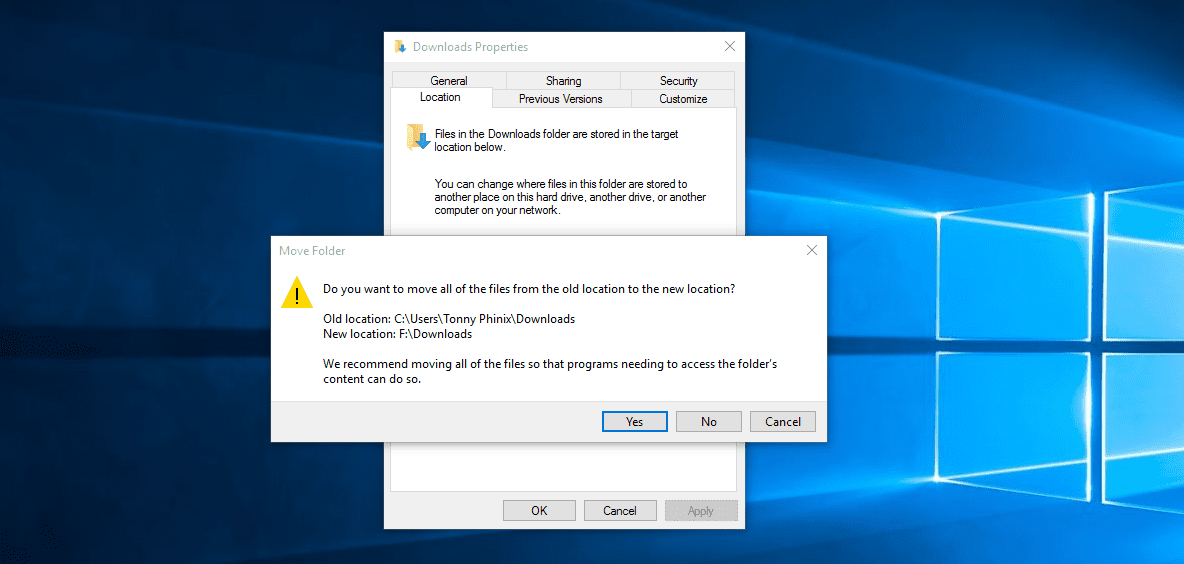Click the 'Do you want to move' question text

[529, 289]
